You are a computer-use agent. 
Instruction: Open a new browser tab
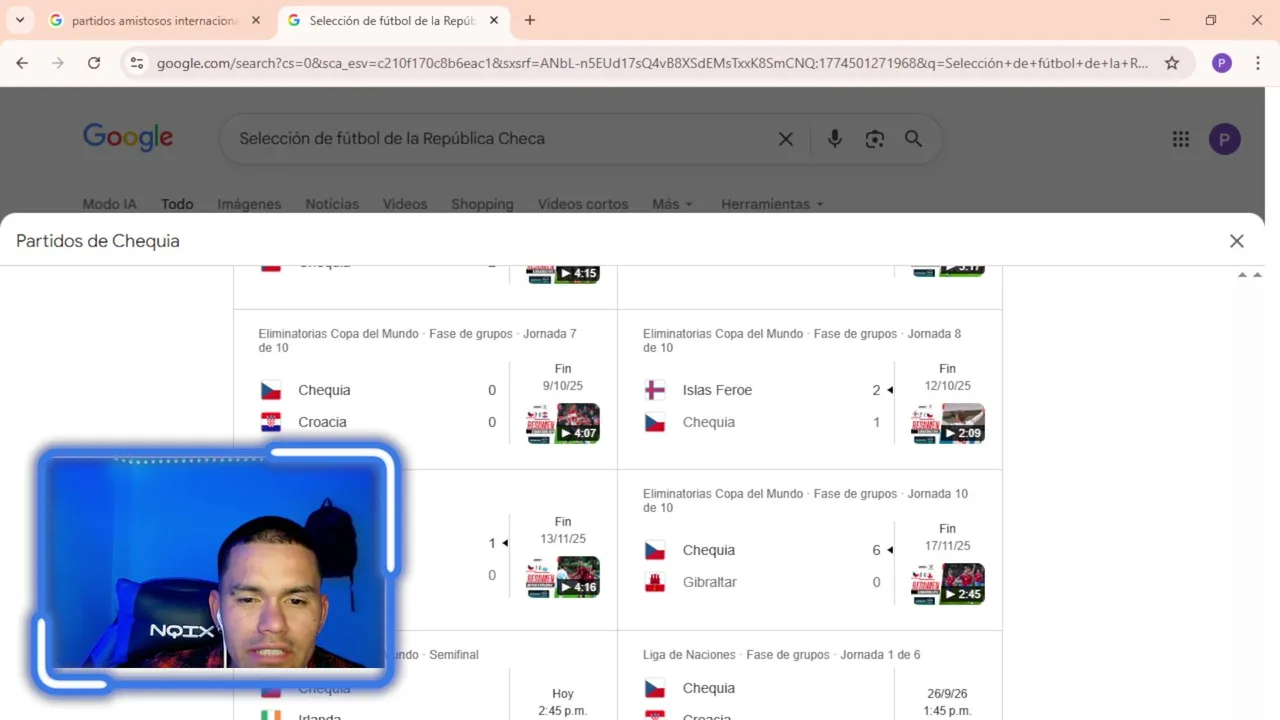pyautogui.click(x=530, y=20)
